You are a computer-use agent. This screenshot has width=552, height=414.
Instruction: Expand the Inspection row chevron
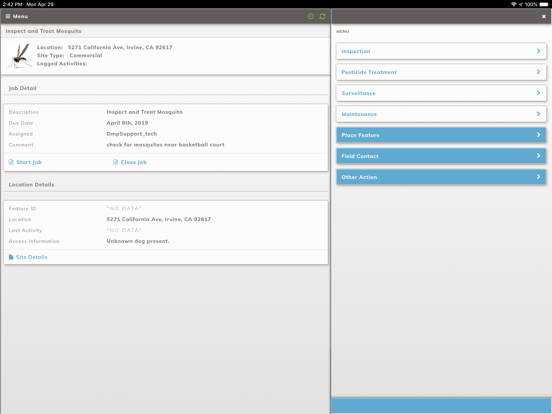click(538, 51)
